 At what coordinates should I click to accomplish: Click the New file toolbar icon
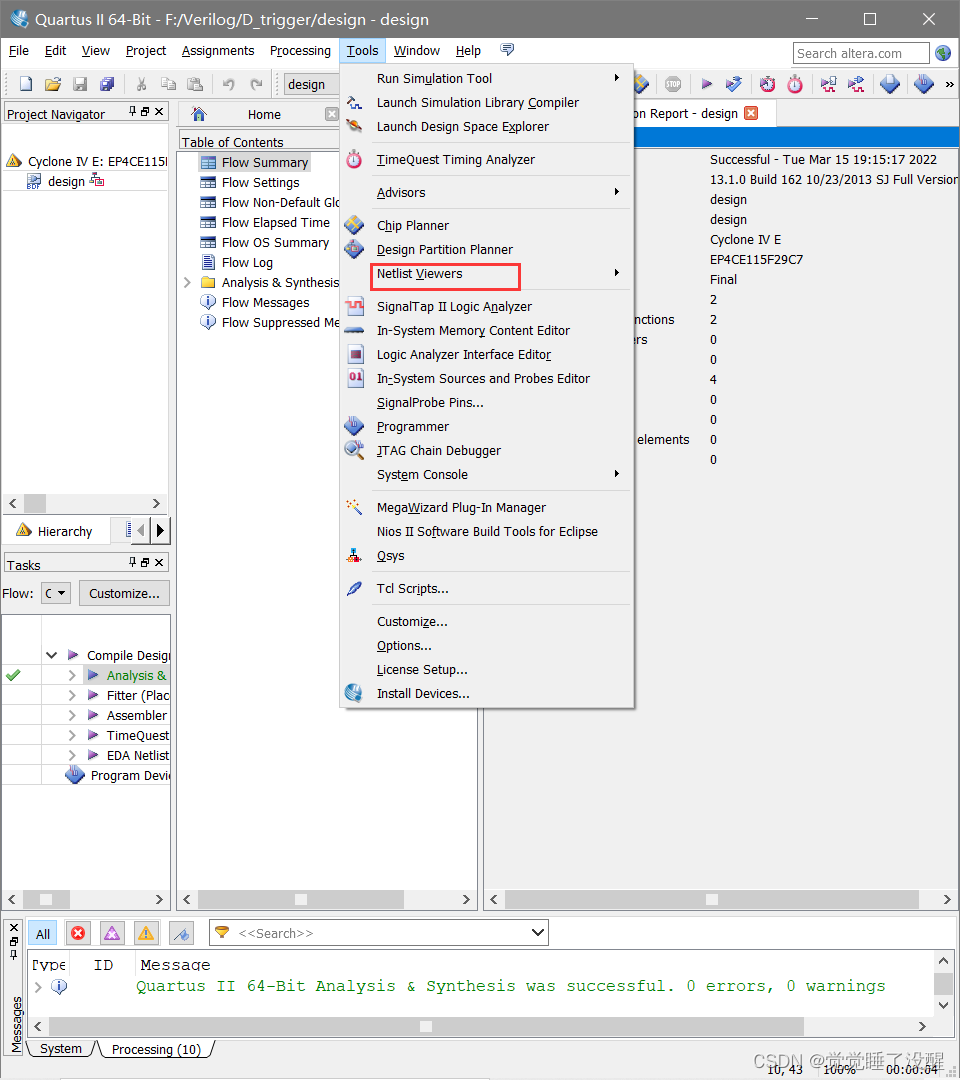[x=25, y=84]
